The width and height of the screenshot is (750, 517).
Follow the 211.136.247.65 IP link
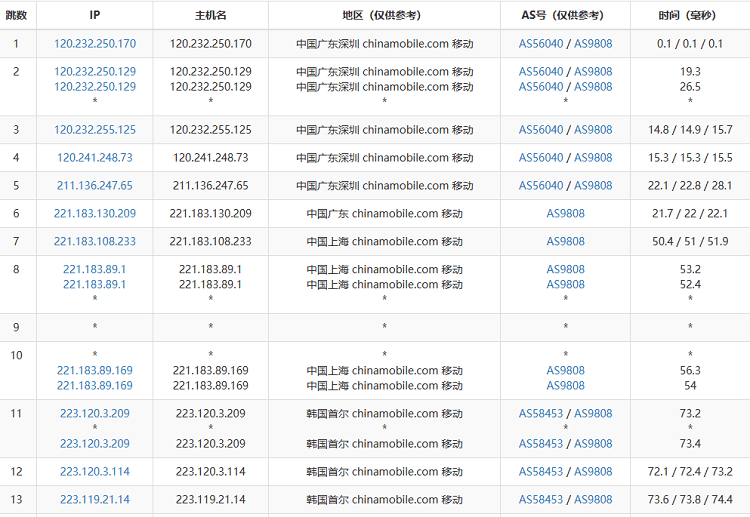[95, 186]
